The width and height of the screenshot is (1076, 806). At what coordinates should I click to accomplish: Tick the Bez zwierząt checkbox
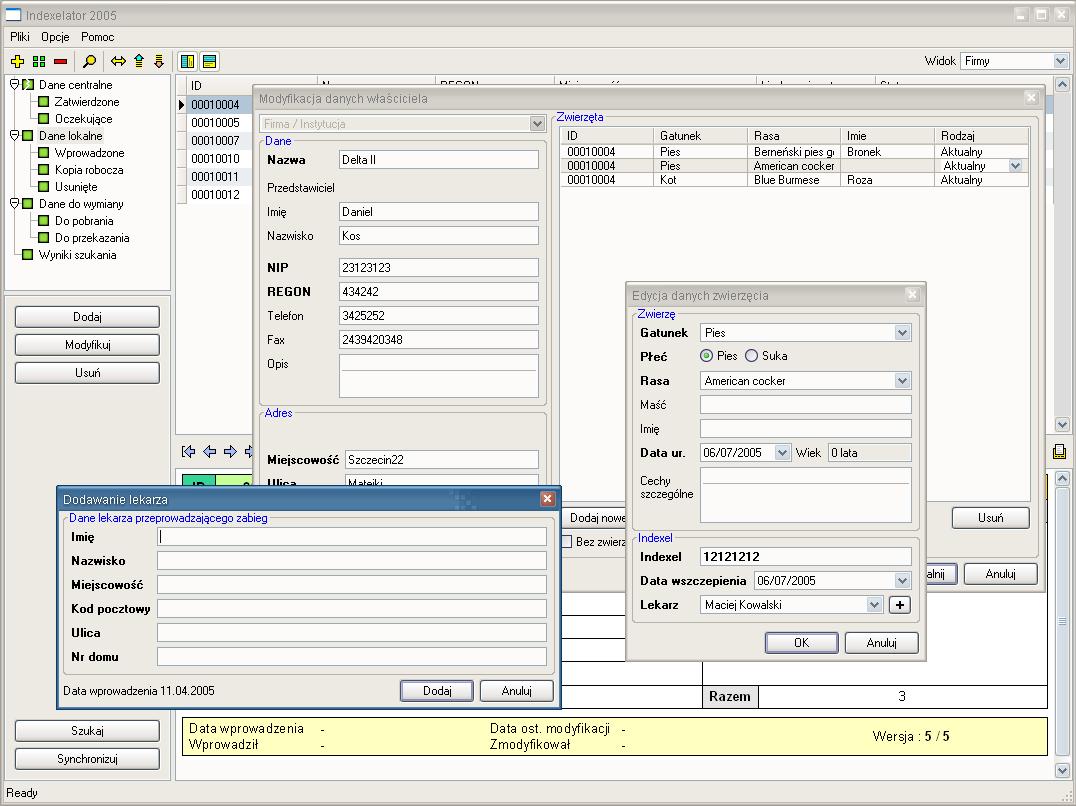[566, 541]
